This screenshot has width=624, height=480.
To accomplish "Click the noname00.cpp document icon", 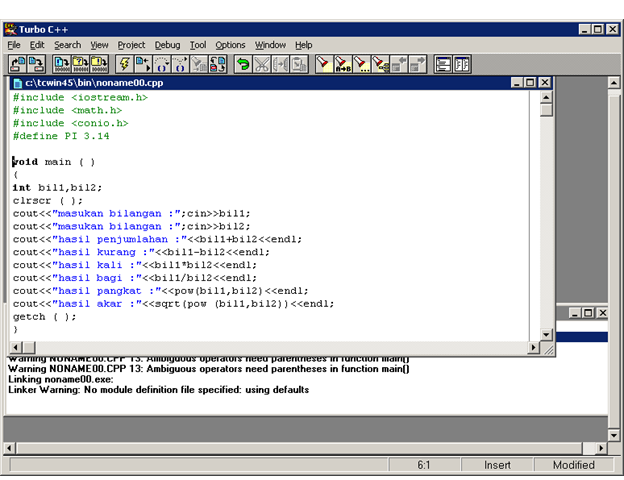I will pyautogui.click(x=17, y=83).
